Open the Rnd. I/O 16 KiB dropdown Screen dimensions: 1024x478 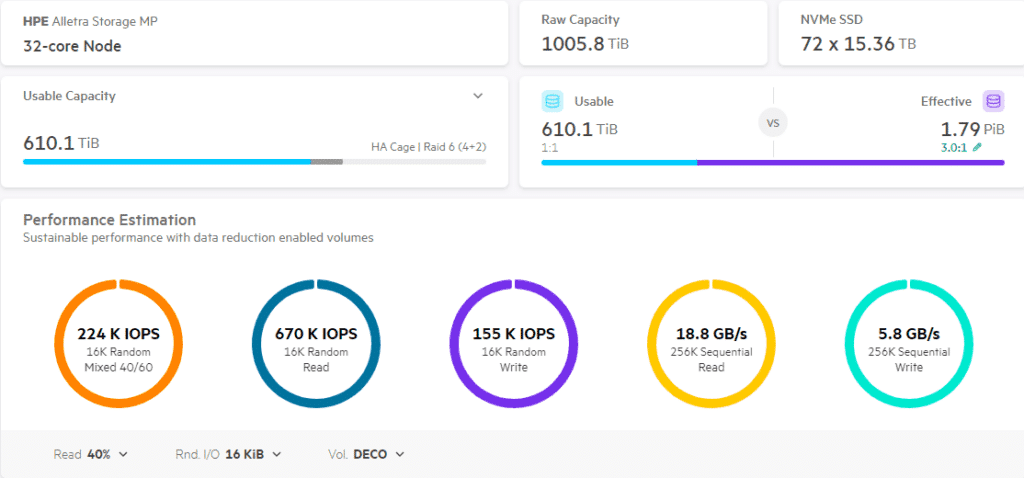(228, 454)
